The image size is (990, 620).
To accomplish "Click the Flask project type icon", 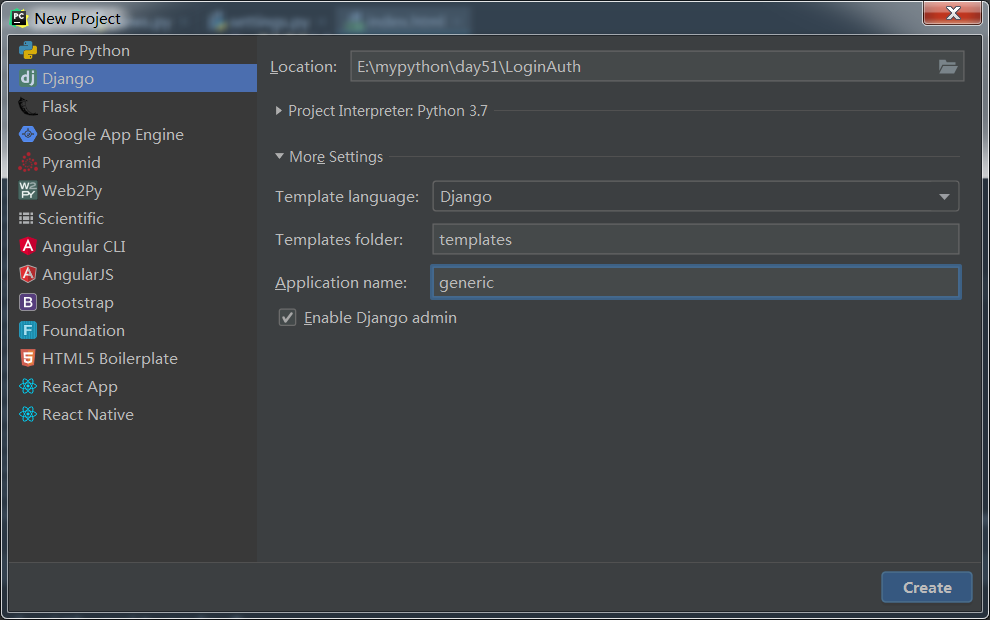I will tap(28, 107).
